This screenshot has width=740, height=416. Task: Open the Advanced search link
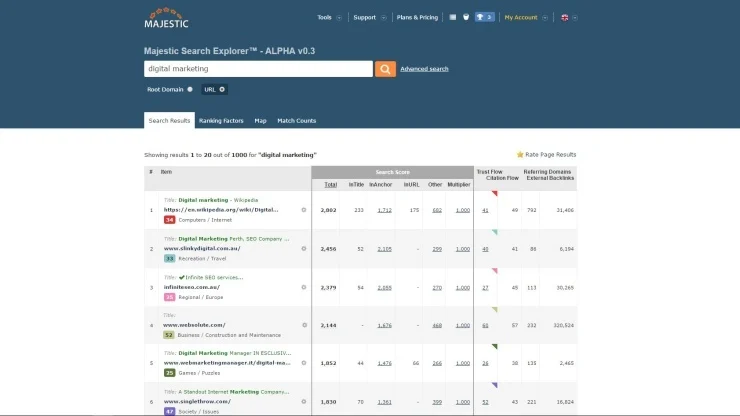point(424,69)
